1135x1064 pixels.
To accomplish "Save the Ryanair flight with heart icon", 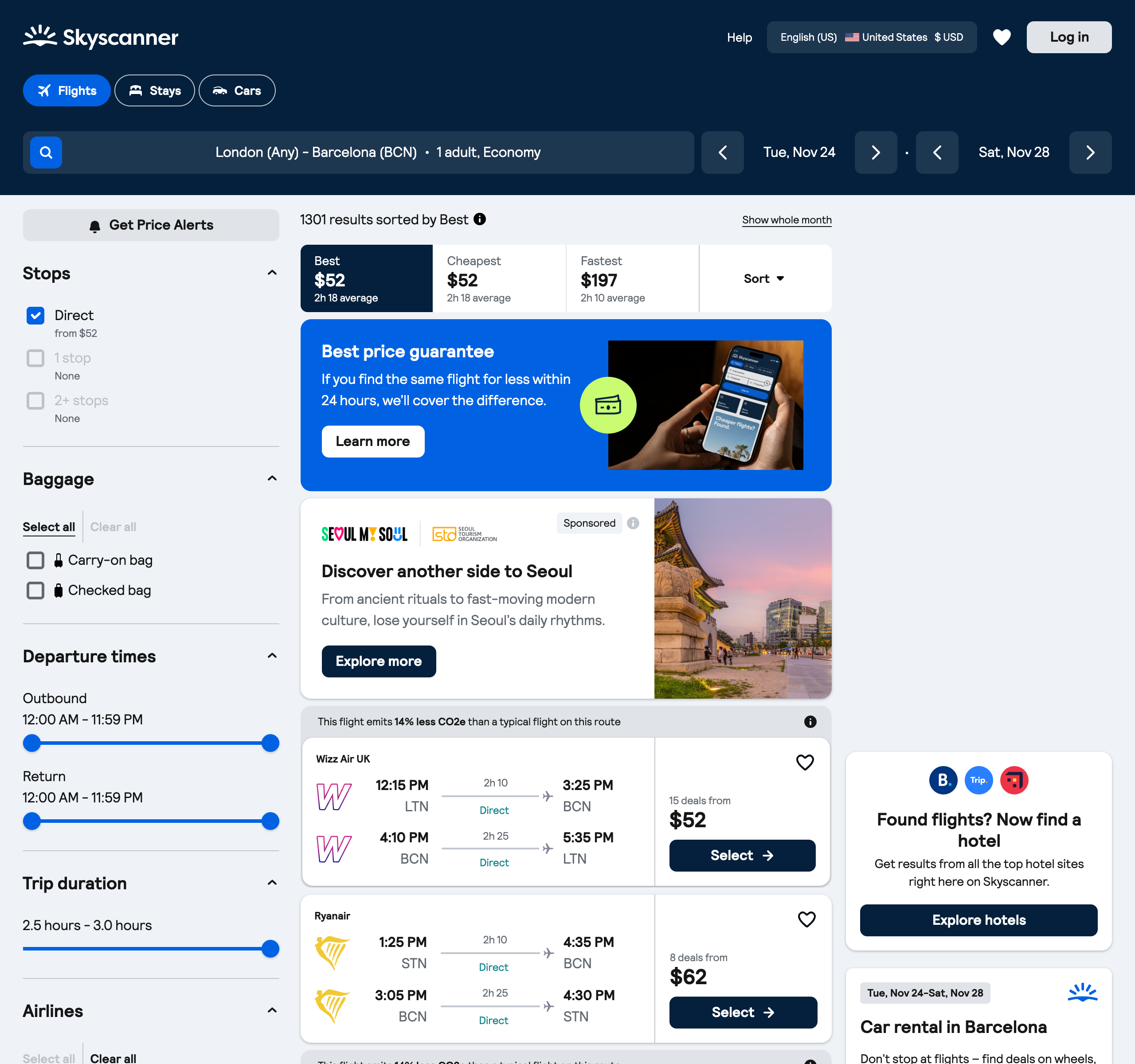I will 806,919.
